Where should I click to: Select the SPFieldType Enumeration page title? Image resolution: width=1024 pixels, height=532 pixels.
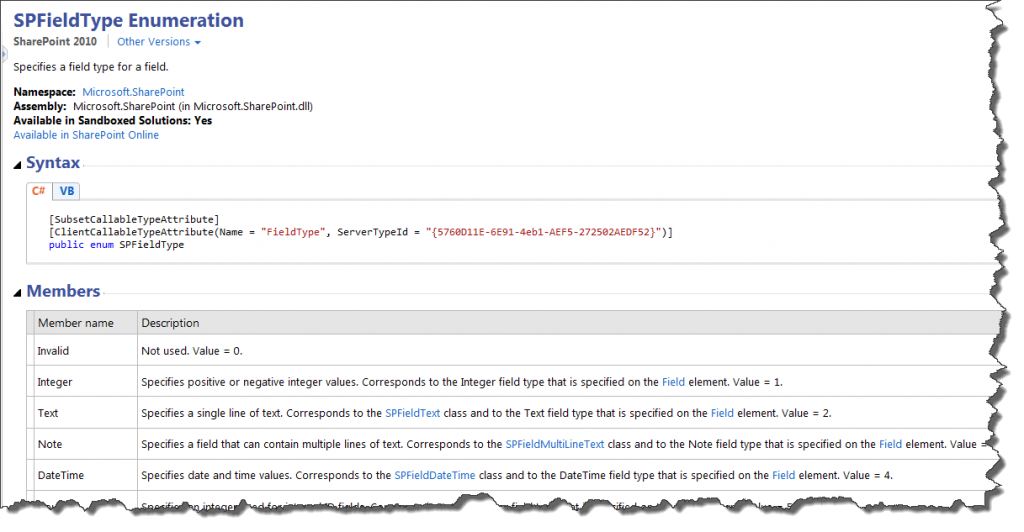(x=129, y=20)
